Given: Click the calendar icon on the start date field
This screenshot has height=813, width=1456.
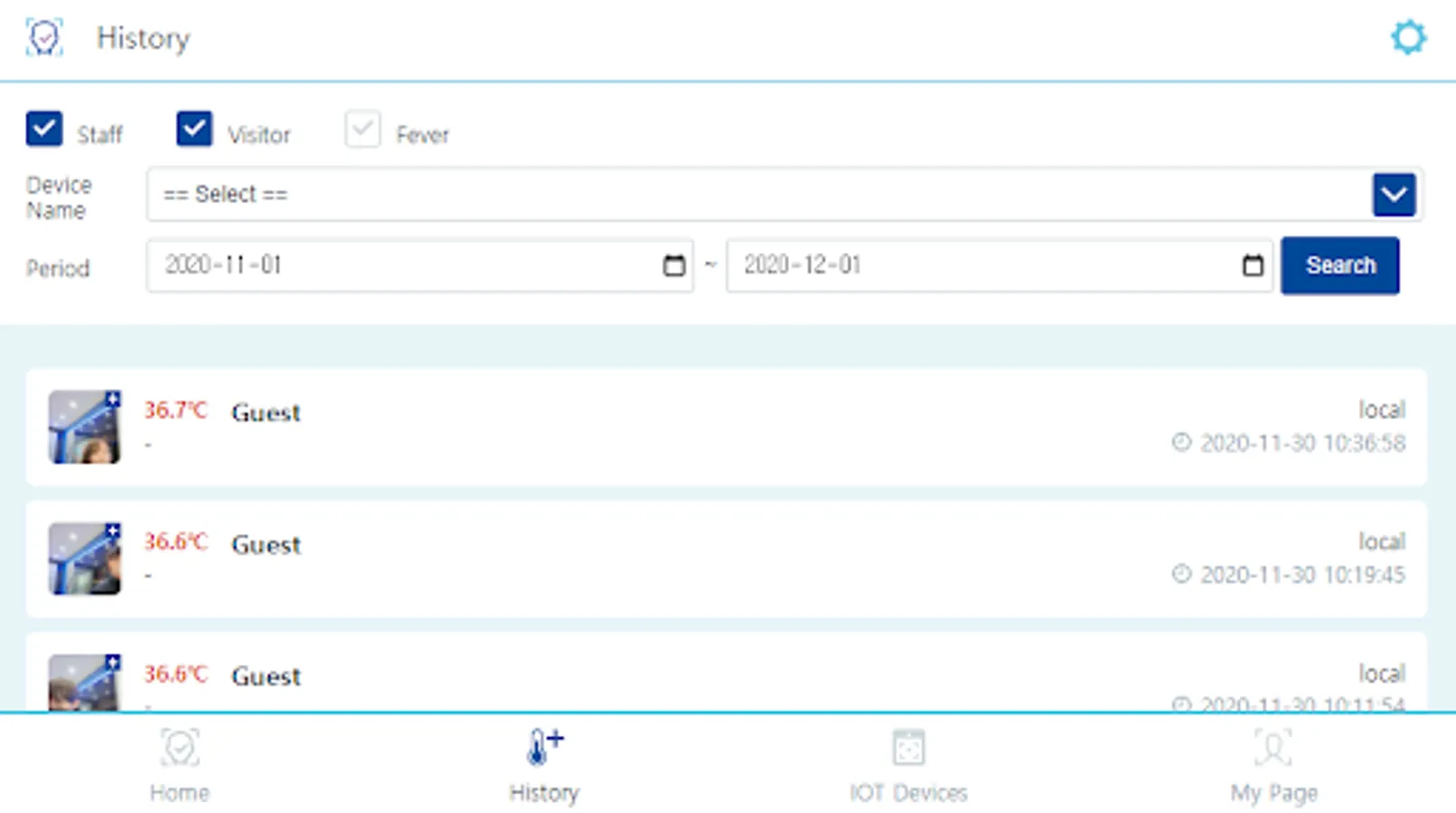Looking at the screenshot, I should click(672, 266).
